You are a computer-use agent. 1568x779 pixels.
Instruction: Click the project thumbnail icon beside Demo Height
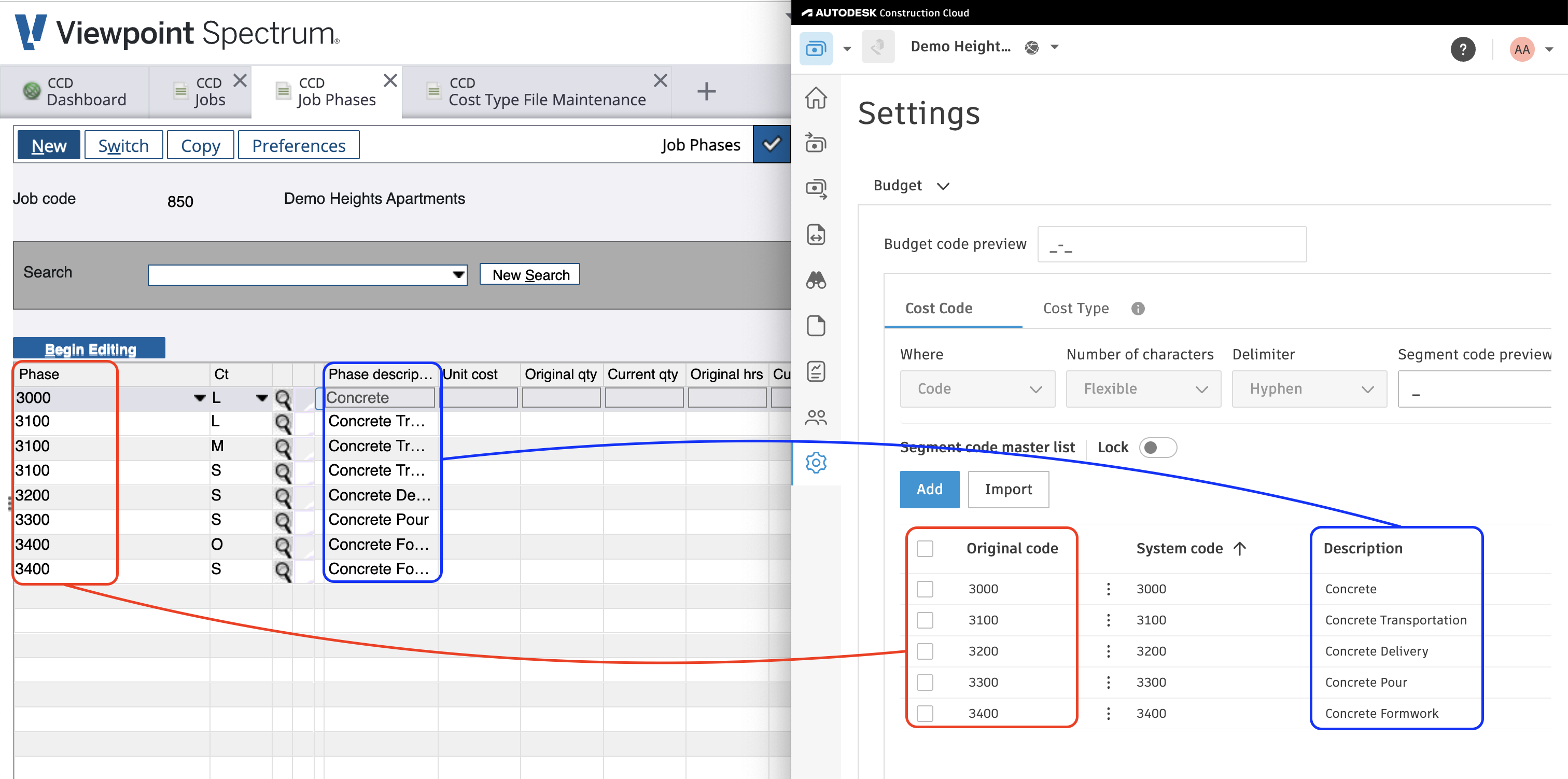coord(878,47)
